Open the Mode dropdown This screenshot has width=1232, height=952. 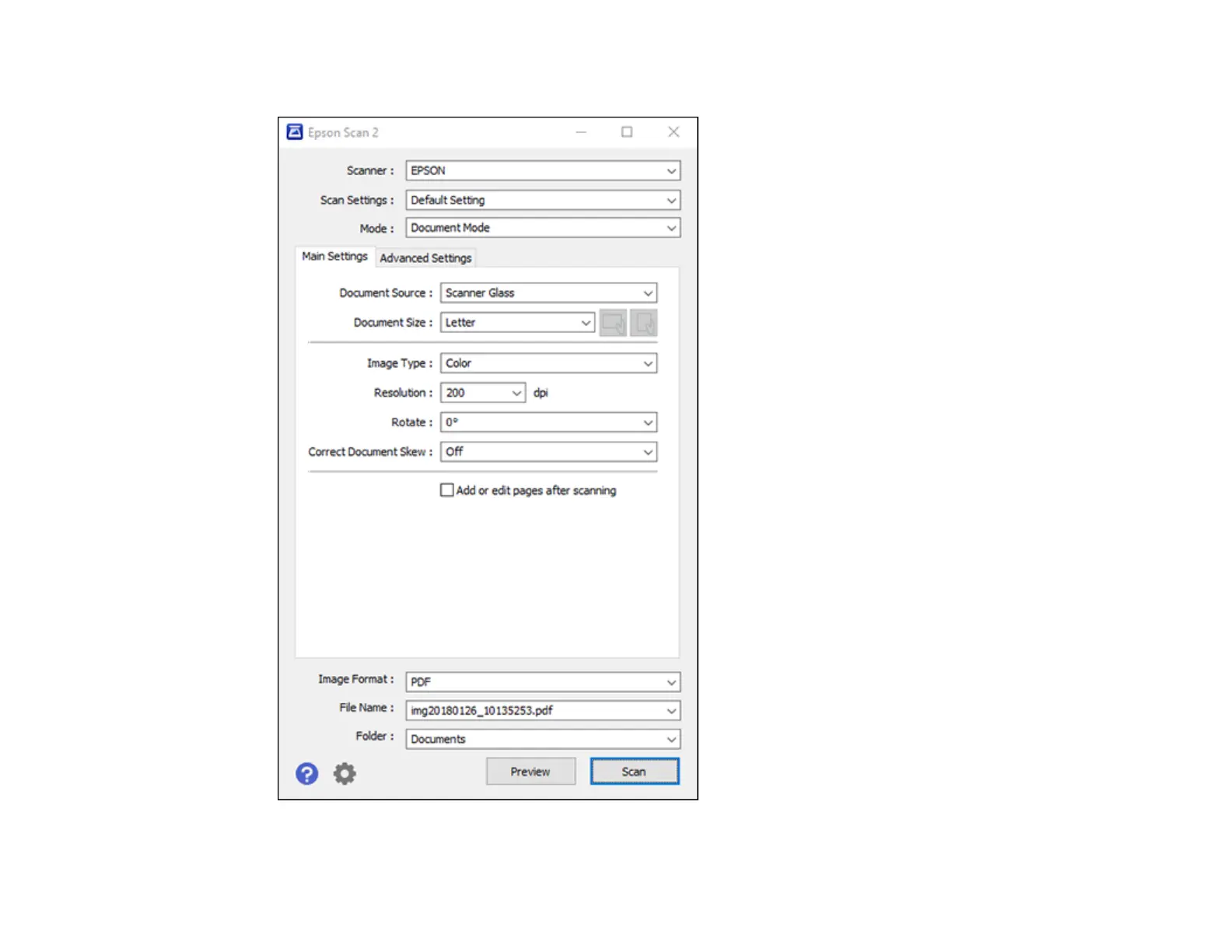coord(543,228)
